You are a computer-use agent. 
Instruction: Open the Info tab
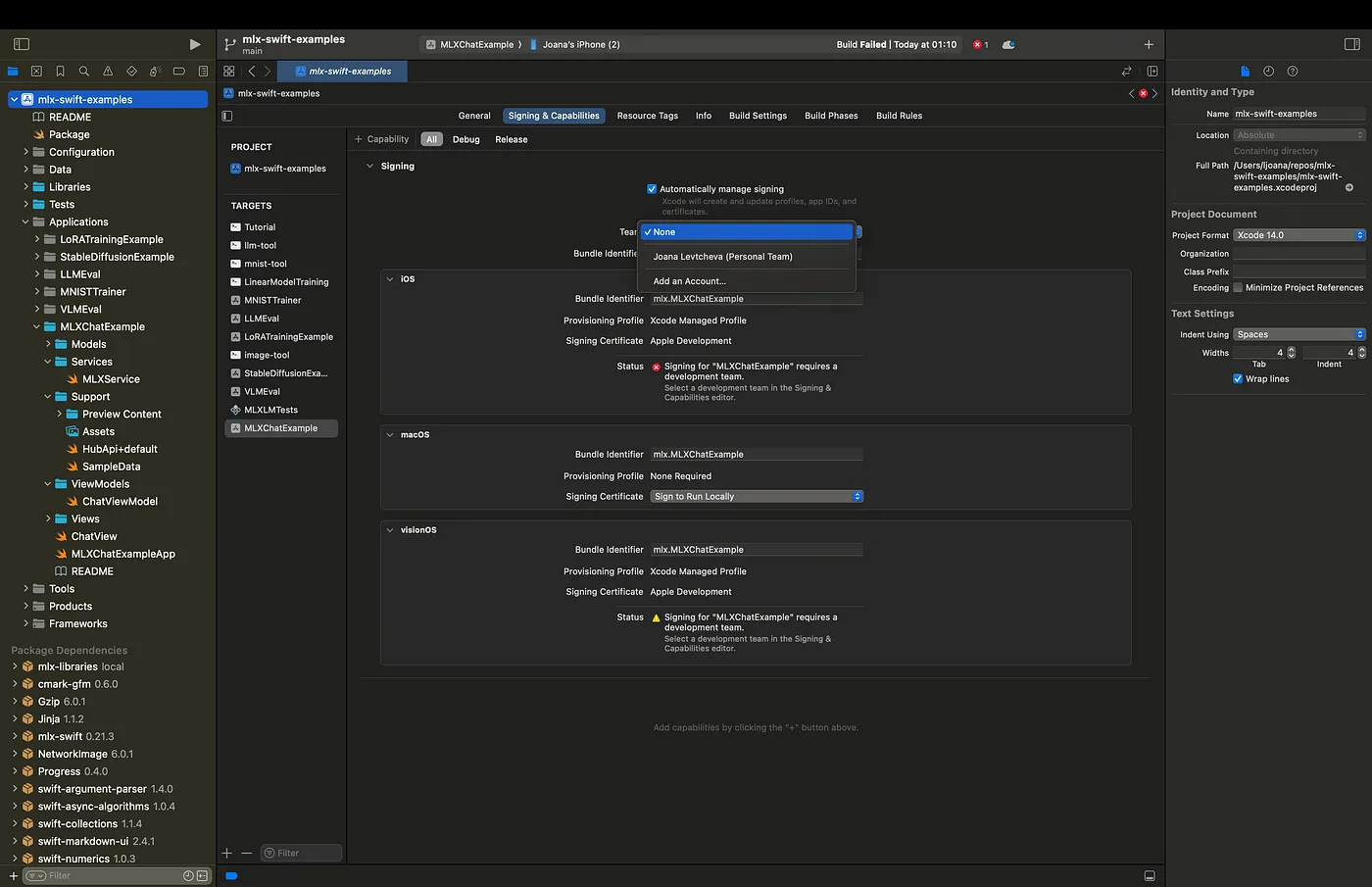pos(704,116)
